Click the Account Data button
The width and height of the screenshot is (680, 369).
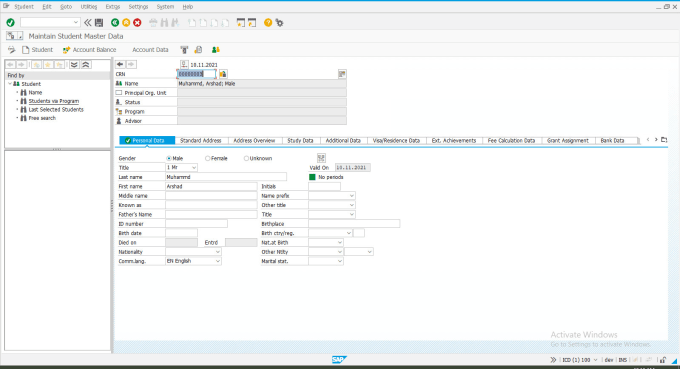150,49
